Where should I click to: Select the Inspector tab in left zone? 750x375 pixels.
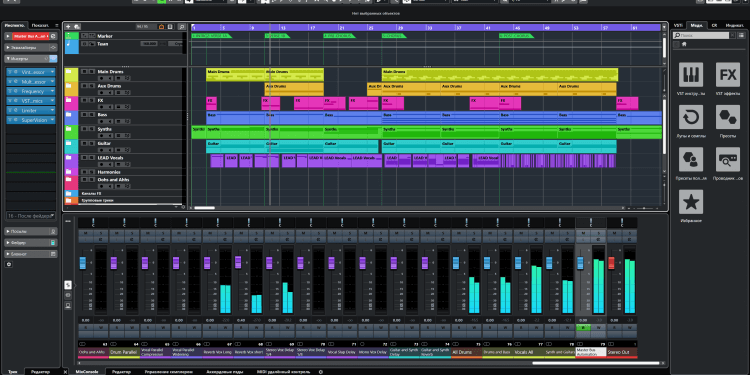14,25
